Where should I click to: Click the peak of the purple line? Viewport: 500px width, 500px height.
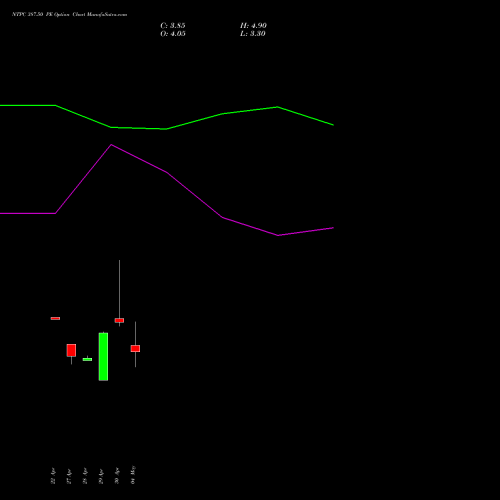point(111,145)
